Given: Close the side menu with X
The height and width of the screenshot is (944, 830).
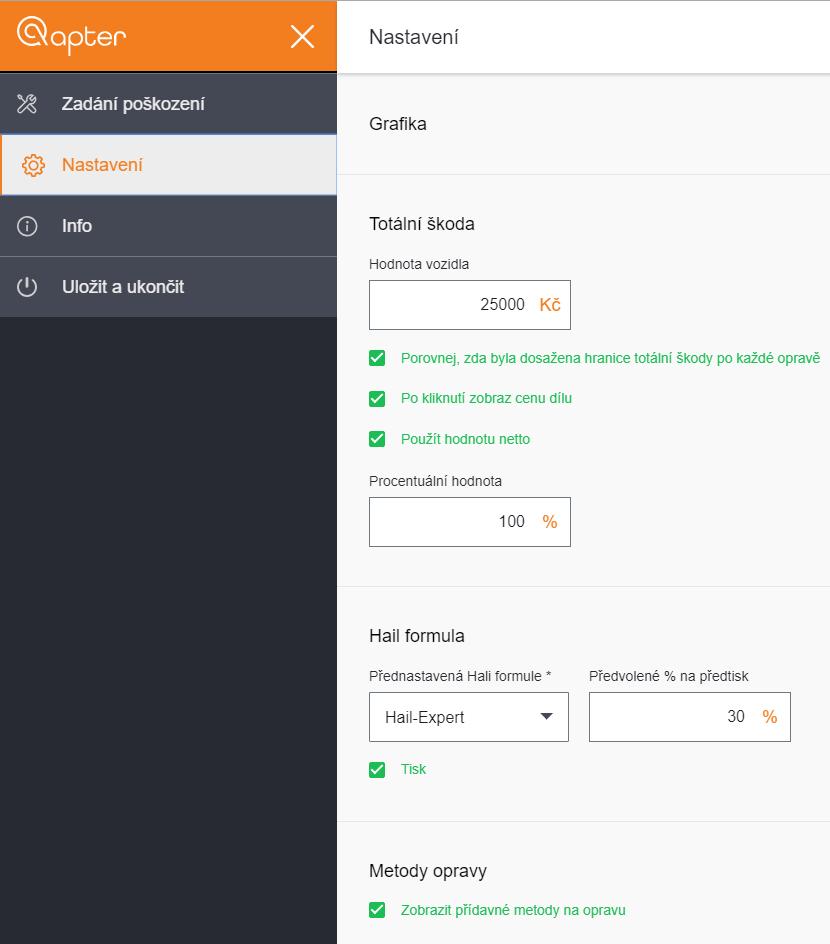Looking at the screenshot, I should [302, 36].
